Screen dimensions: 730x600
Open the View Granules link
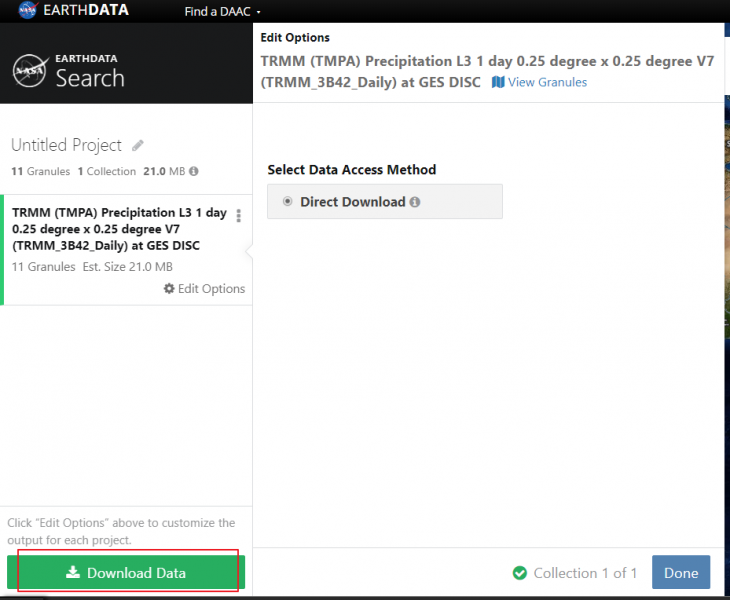click(539, 82)
